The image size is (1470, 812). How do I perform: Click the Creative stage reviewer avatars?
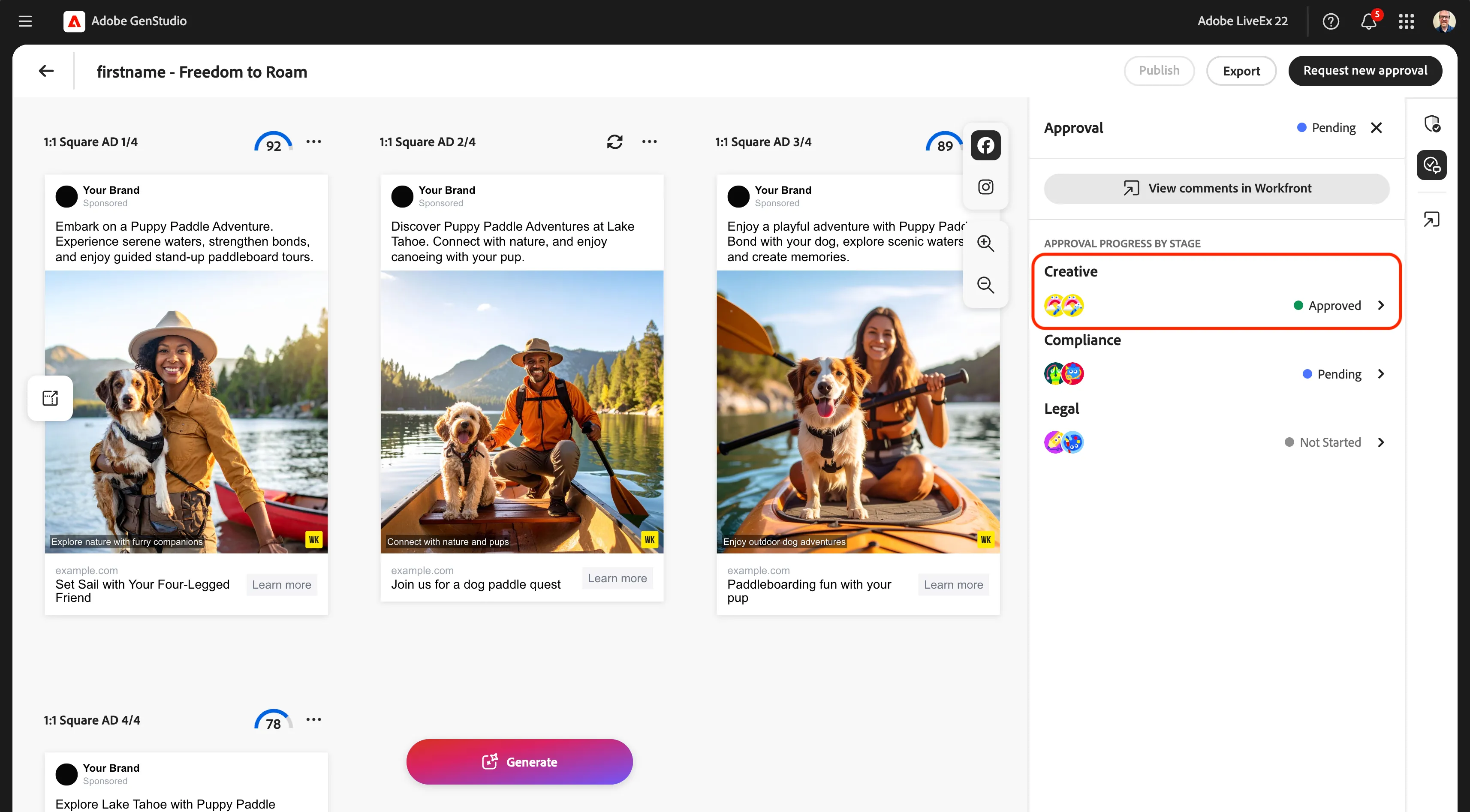click(1064, 305)
